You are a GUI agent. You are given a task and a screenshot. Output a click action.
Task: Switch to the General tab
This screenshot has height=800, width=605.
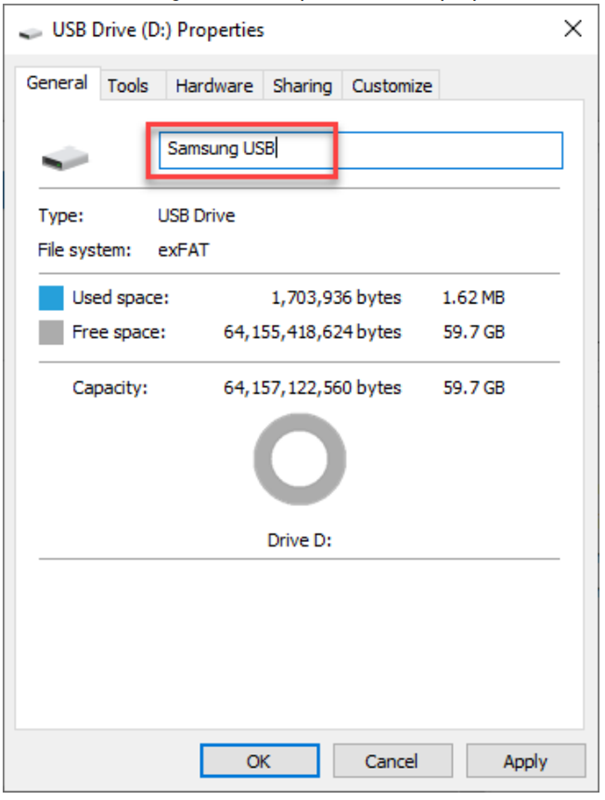pyautogui.click(x=57, y=84)
